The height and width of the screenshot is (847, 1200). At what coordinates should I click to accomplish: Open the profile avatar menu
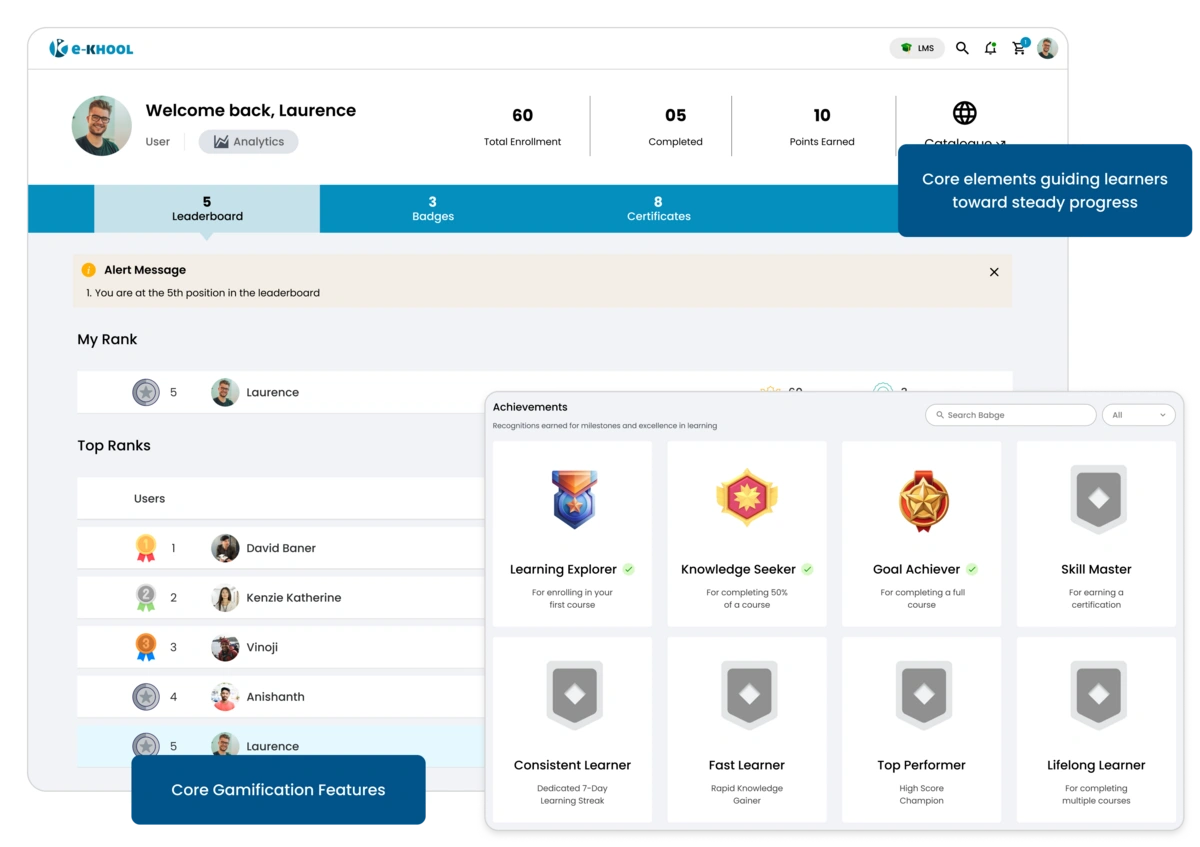coord(1047,47)
